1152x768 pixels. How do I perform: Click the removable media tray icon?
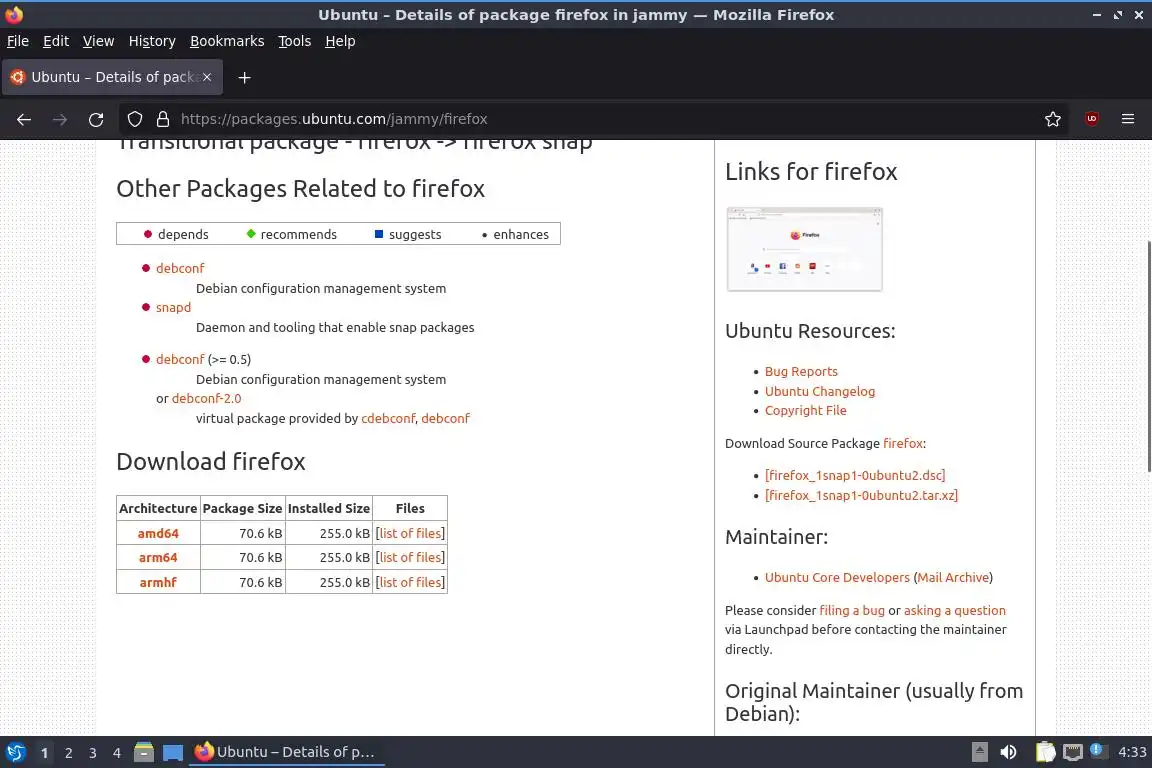[x=979, y=752]
